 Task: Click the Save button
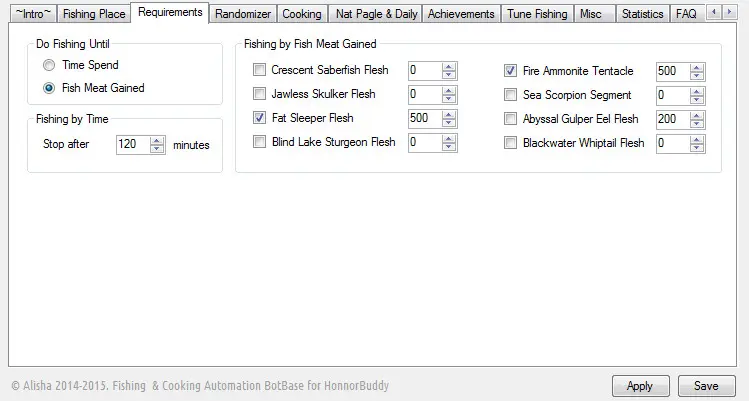tap(706, 386)
